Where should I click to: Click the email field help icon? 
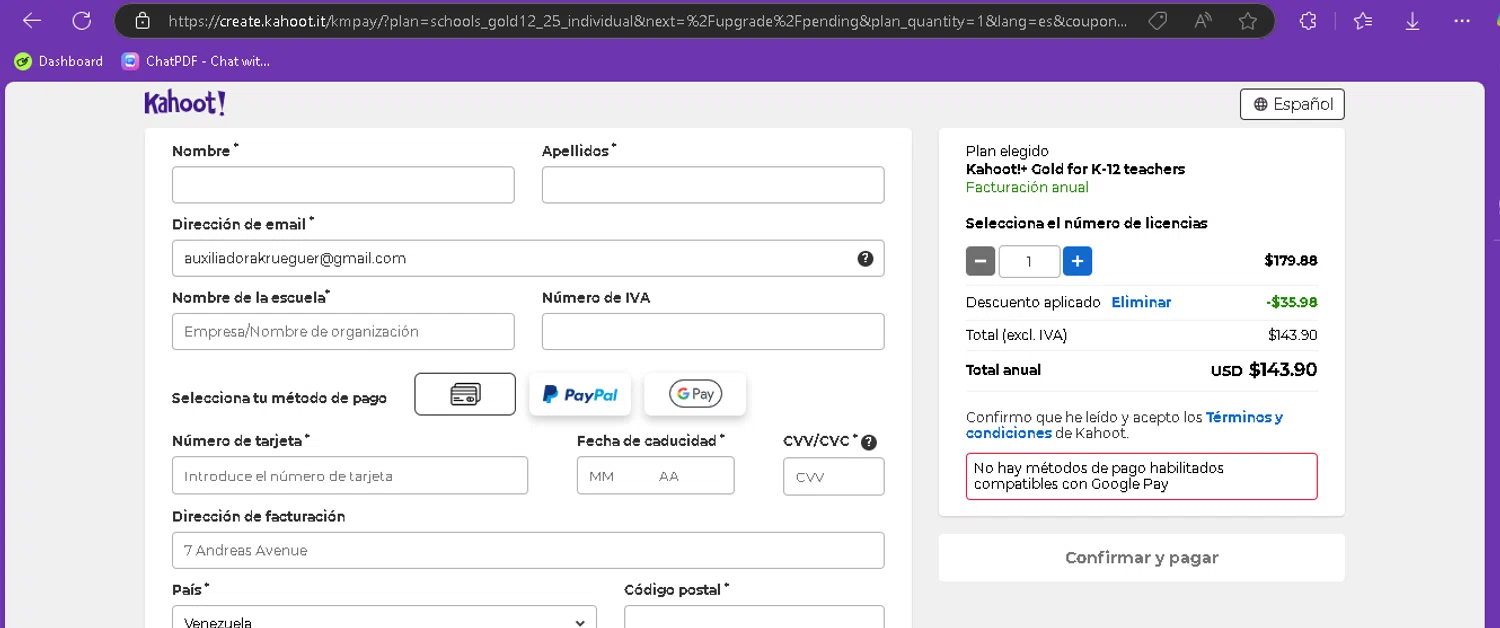pyautogui.click(x=865, y=258)
